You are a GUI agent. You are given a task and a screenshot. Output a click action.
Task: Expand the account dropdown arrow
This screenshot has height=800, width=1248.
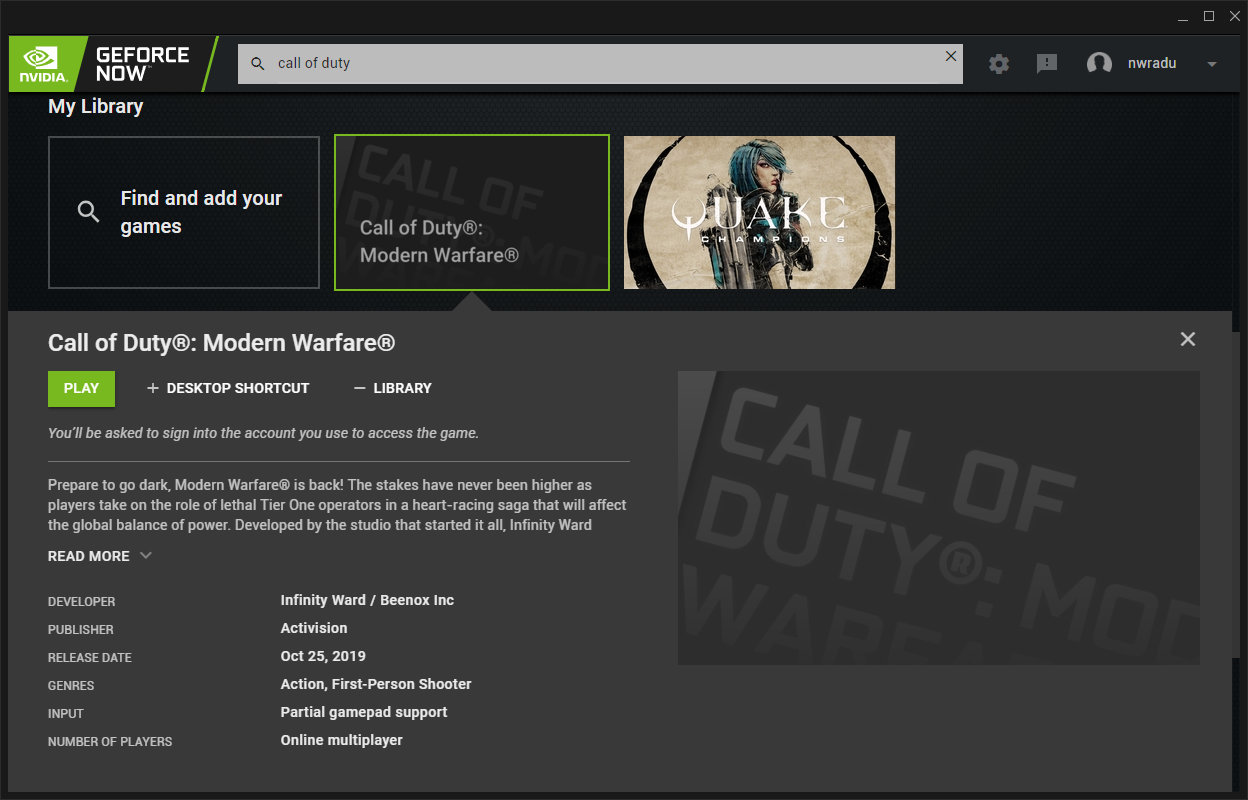pyautogui.click(x=1212, y=64)
